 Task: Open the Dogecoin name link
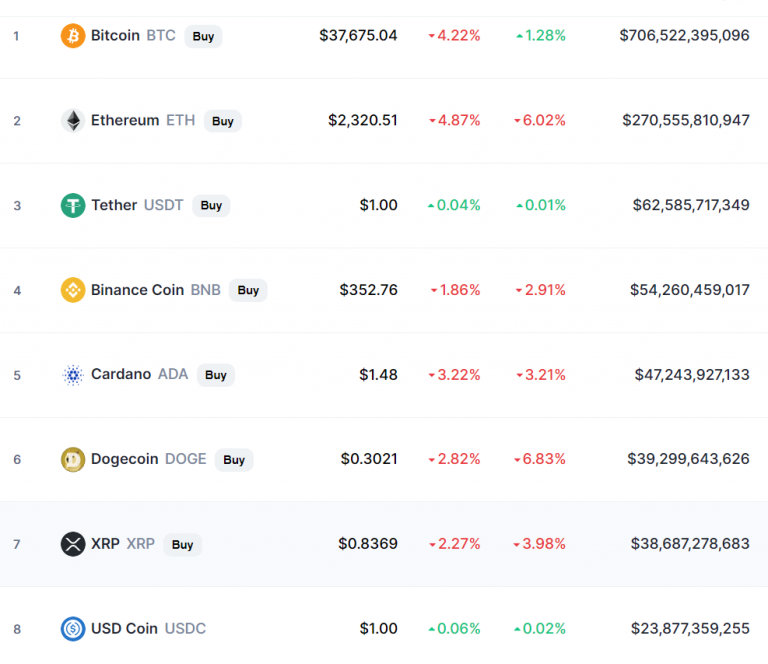coord(125,459)
